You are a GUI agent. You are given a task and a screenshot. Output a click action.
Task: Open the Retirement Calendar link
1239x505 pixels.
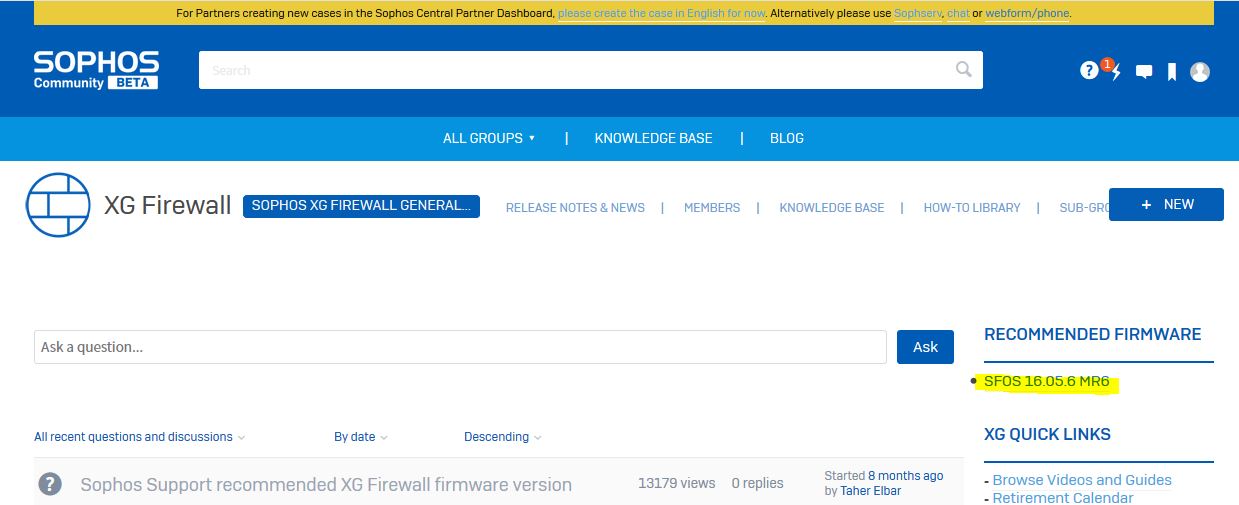(1063, 498)
